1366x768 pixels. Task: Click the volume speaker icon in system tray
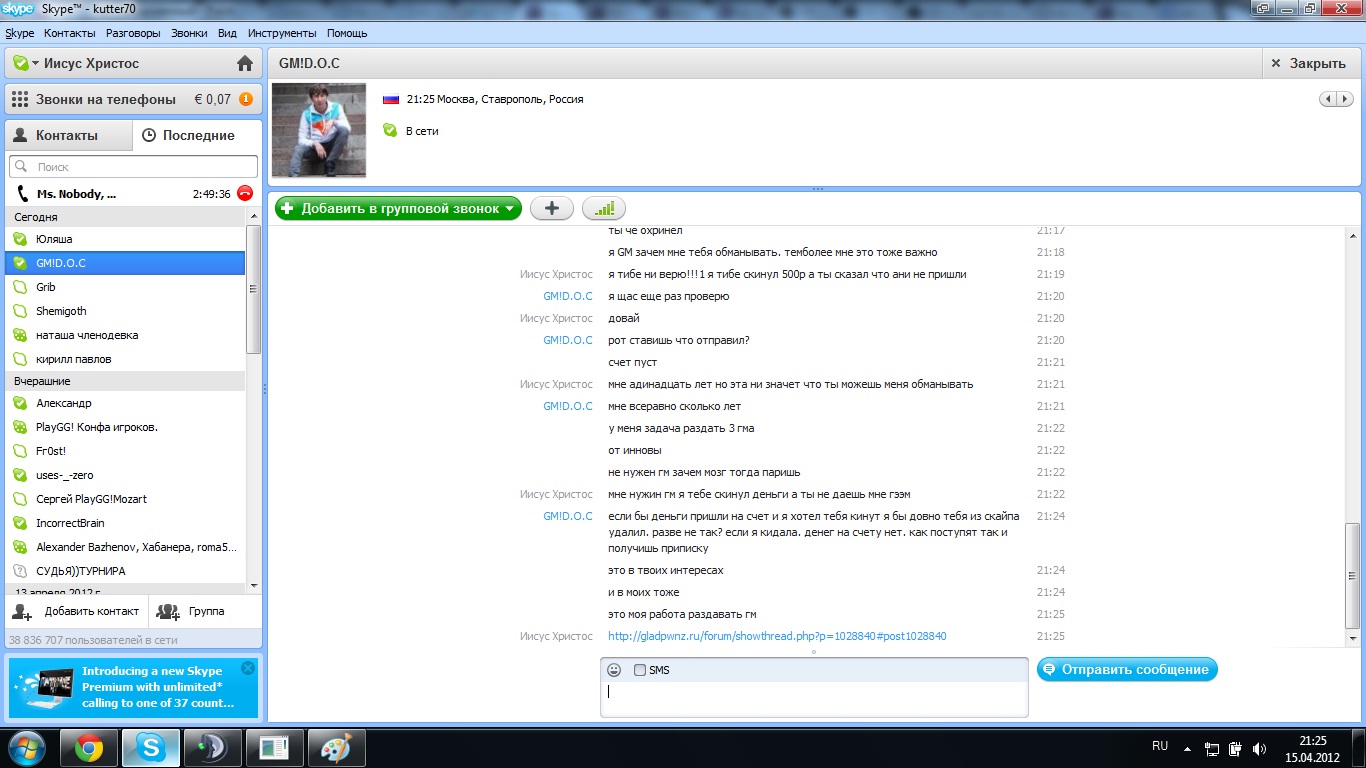click(1259, 748)
